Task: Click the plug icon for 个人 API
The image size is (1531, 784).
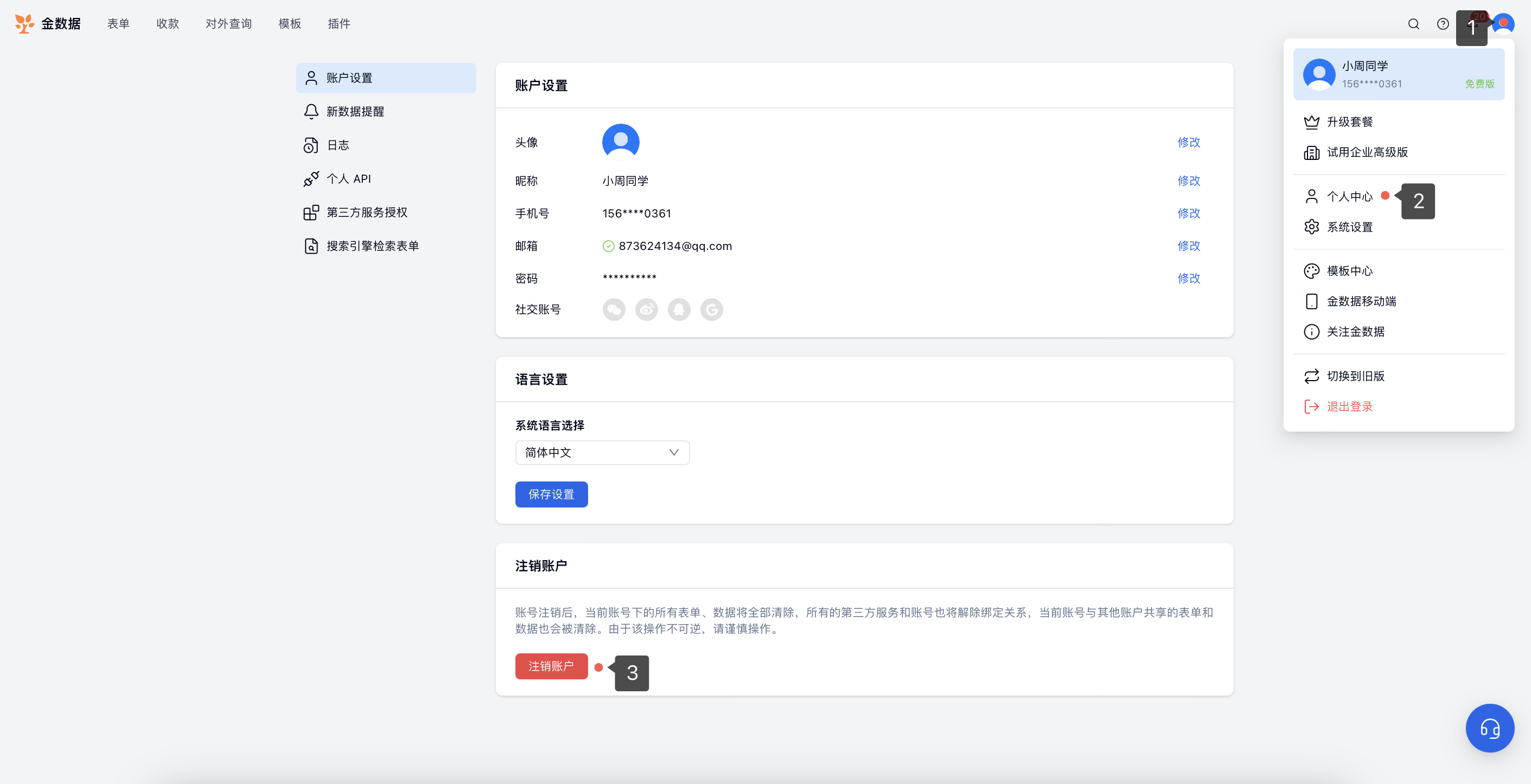Action: 311,179
